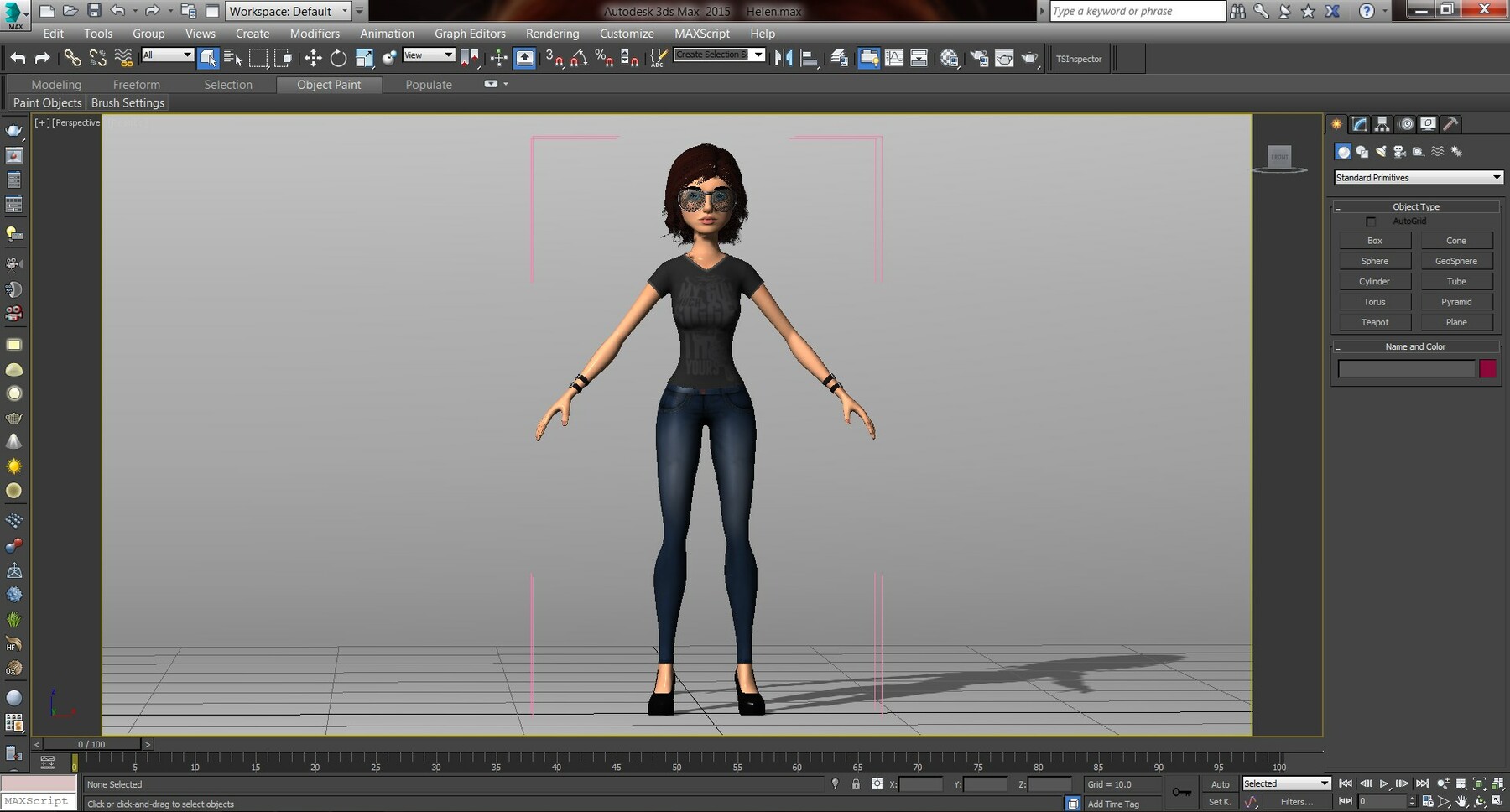Open the Rendering menu
This screenshot has height=812, width=1510.
pyautogui.click(x=553, y=34)
